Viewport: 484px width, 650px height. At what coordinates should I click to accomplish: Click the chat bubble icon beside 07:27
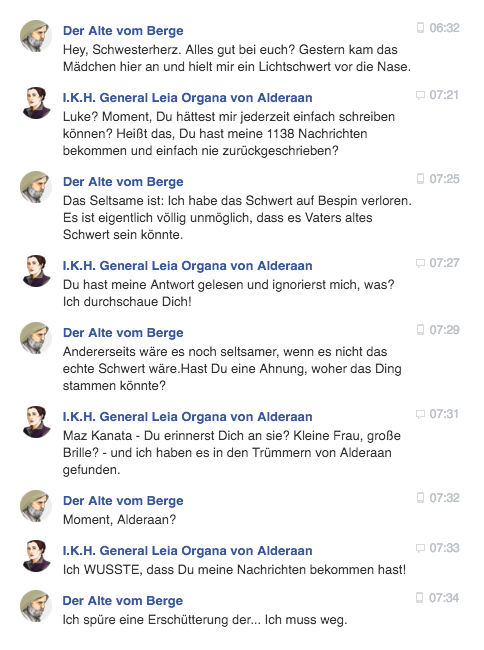[x=420, y=263]
